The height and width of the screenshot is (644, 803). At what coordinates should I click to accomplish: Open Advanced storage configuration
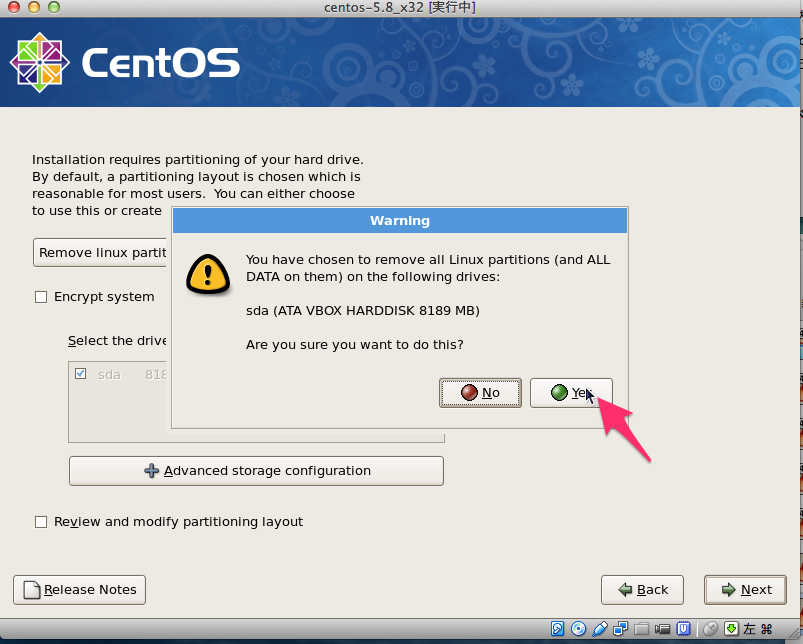coord(256,470)
